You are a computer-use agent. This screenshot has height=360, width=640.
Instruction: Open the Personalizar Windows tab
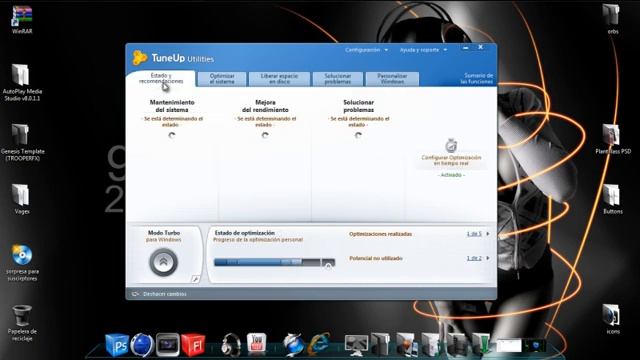392,79
